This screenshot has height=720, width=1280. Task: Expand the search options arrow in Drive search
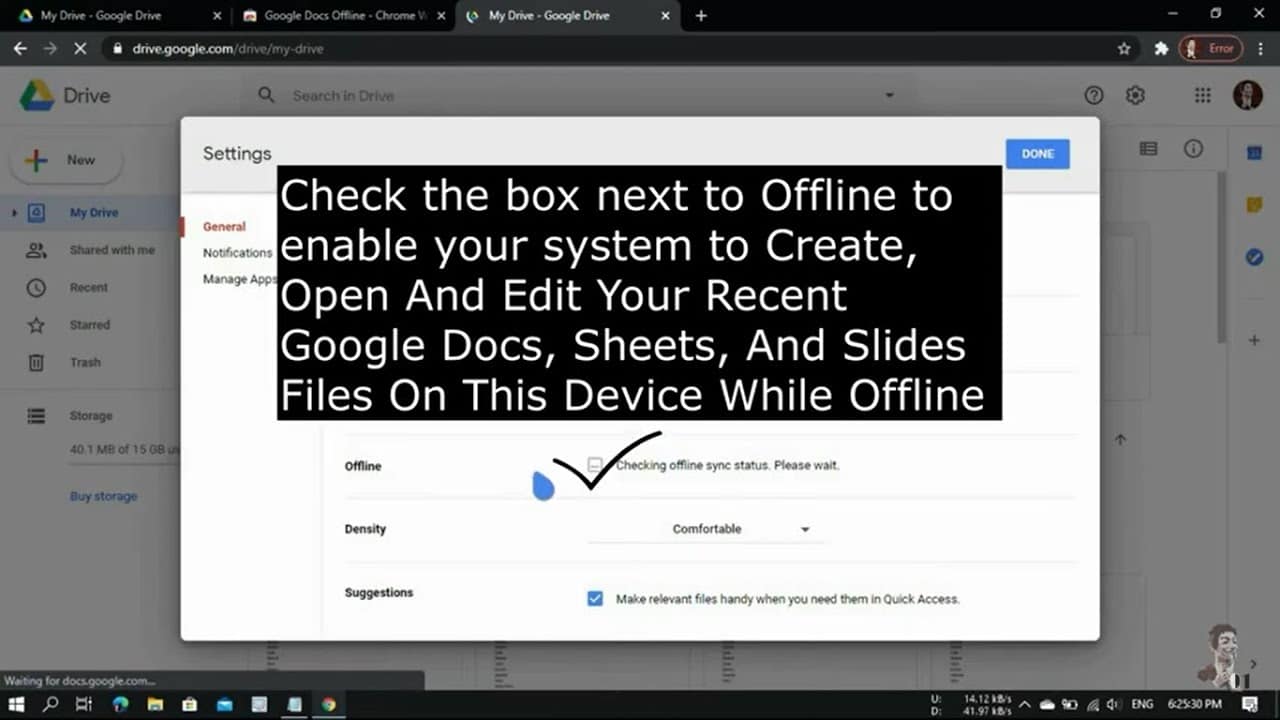pyautogui.click(x=889, y=96)
